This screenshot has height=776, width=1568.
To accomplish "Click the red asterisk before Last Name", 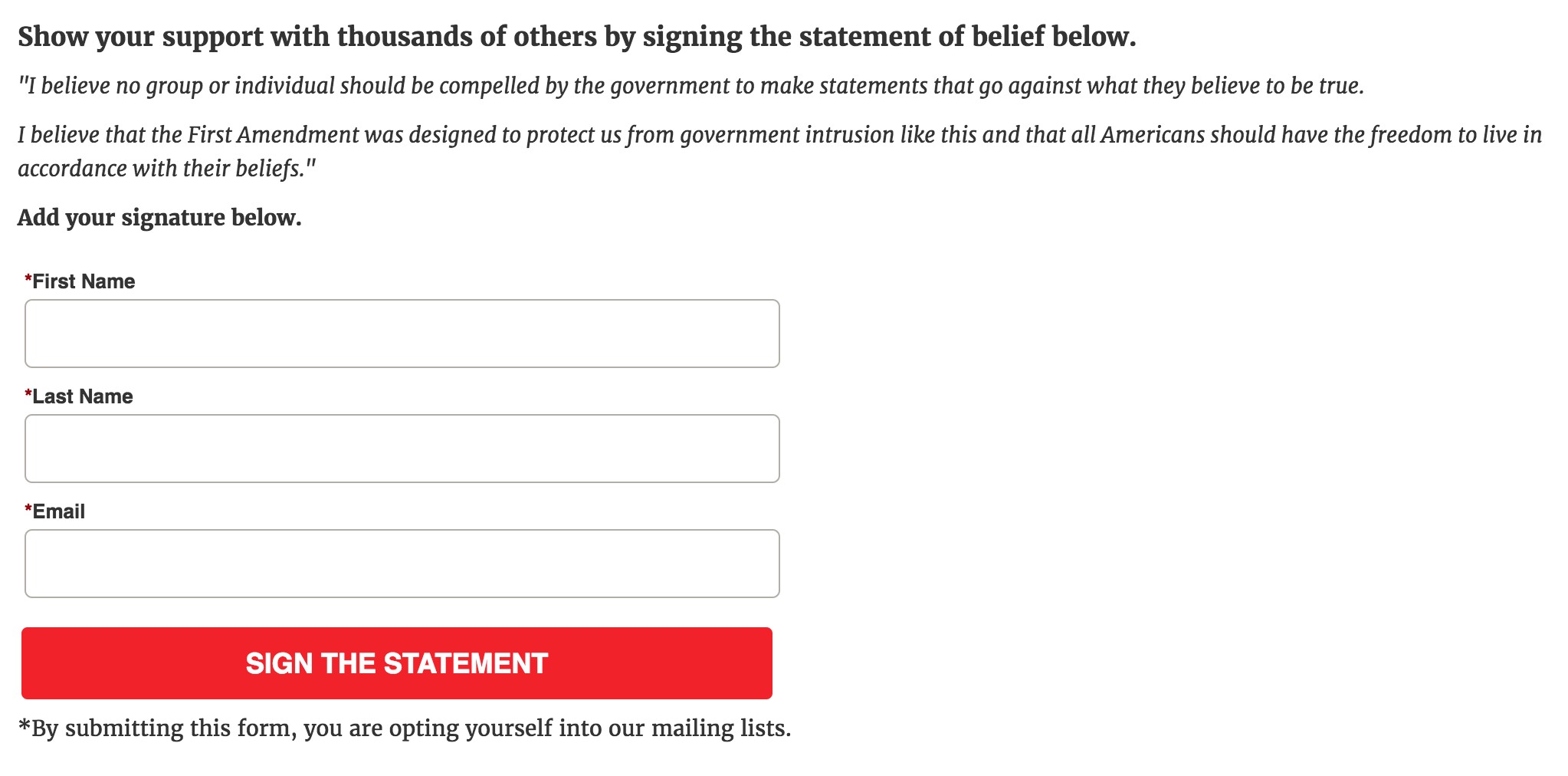I will point(28,394).
